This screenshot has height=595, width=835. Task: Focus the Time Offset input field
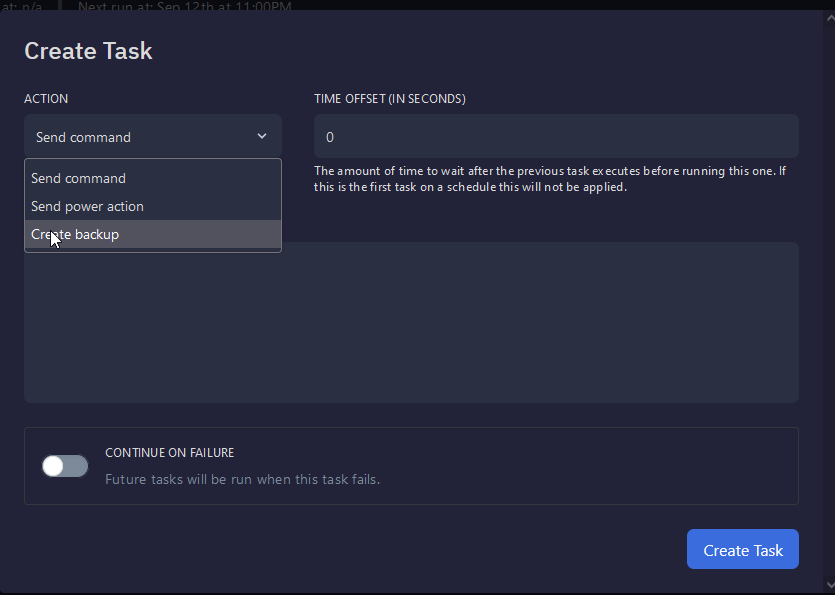tap(555, 136)
